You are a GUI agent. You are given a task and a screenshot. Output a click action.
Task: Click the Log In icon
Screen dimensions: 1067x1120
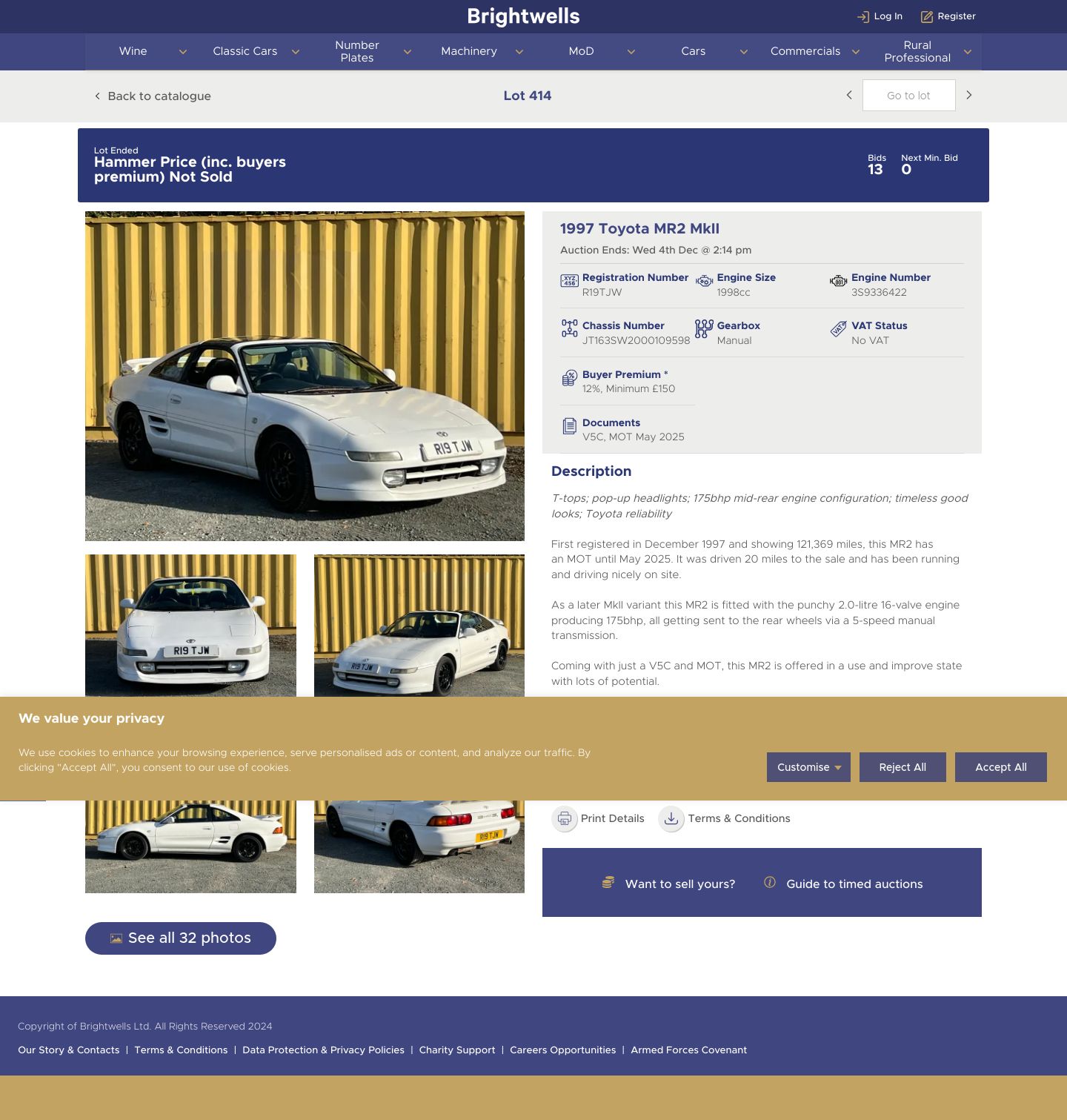863,16
